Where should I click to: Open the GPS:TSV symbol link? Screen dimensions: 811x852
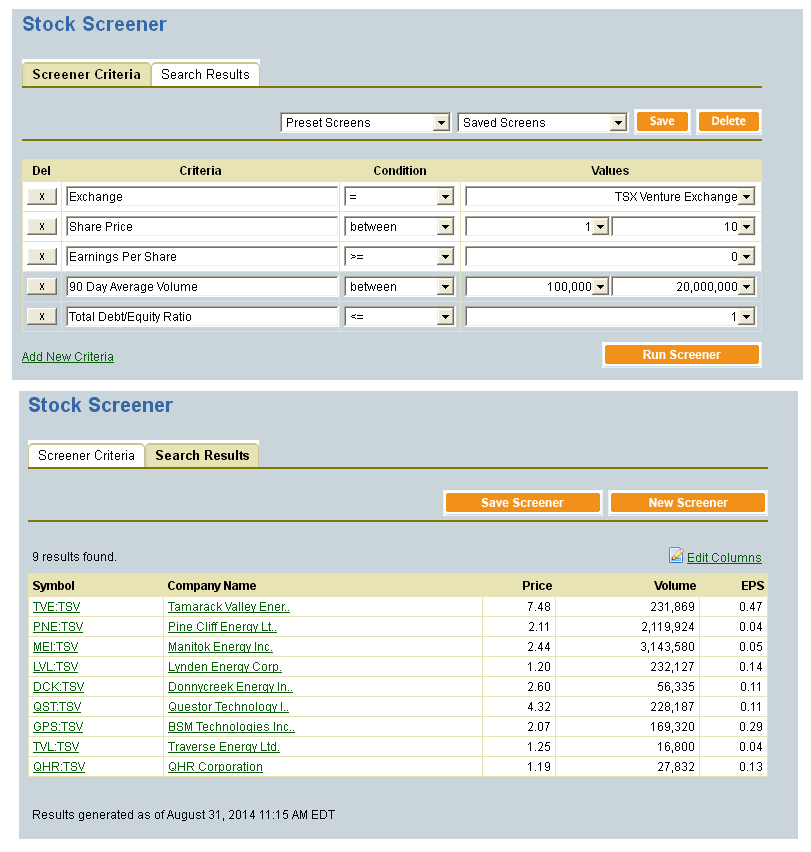tap(58, 727)
